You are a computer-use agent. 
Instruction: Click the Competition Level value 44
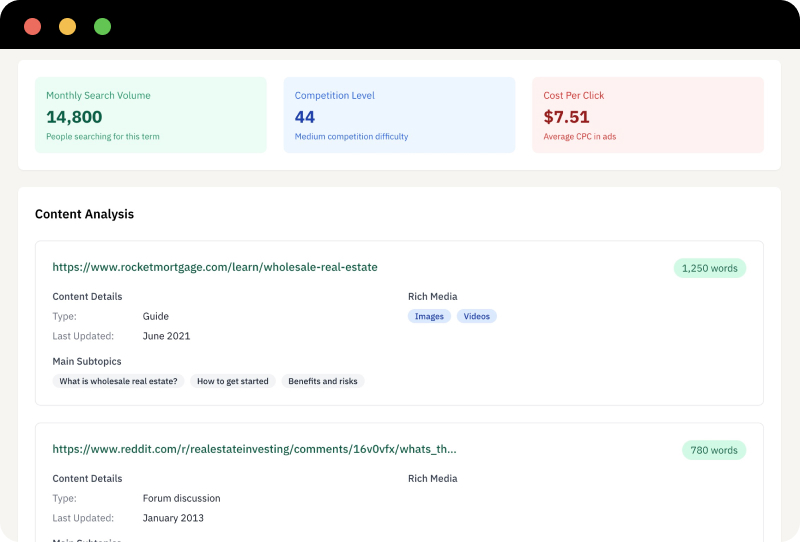[305, 117]
